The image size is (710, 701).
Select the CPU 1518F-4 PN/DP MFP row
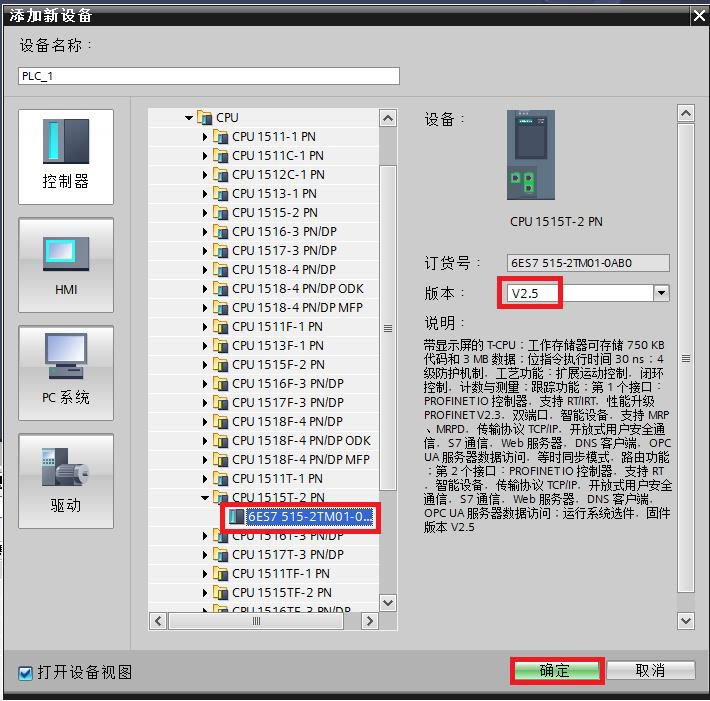pyautogui.click(x=264, y=460)
